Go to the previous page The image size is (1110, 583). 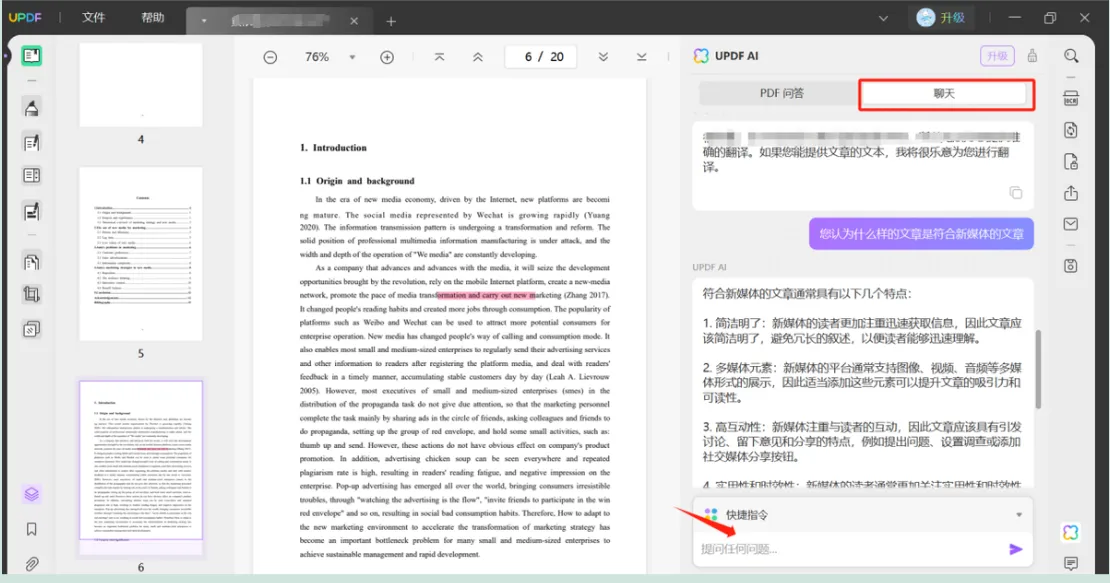(478, 57)
